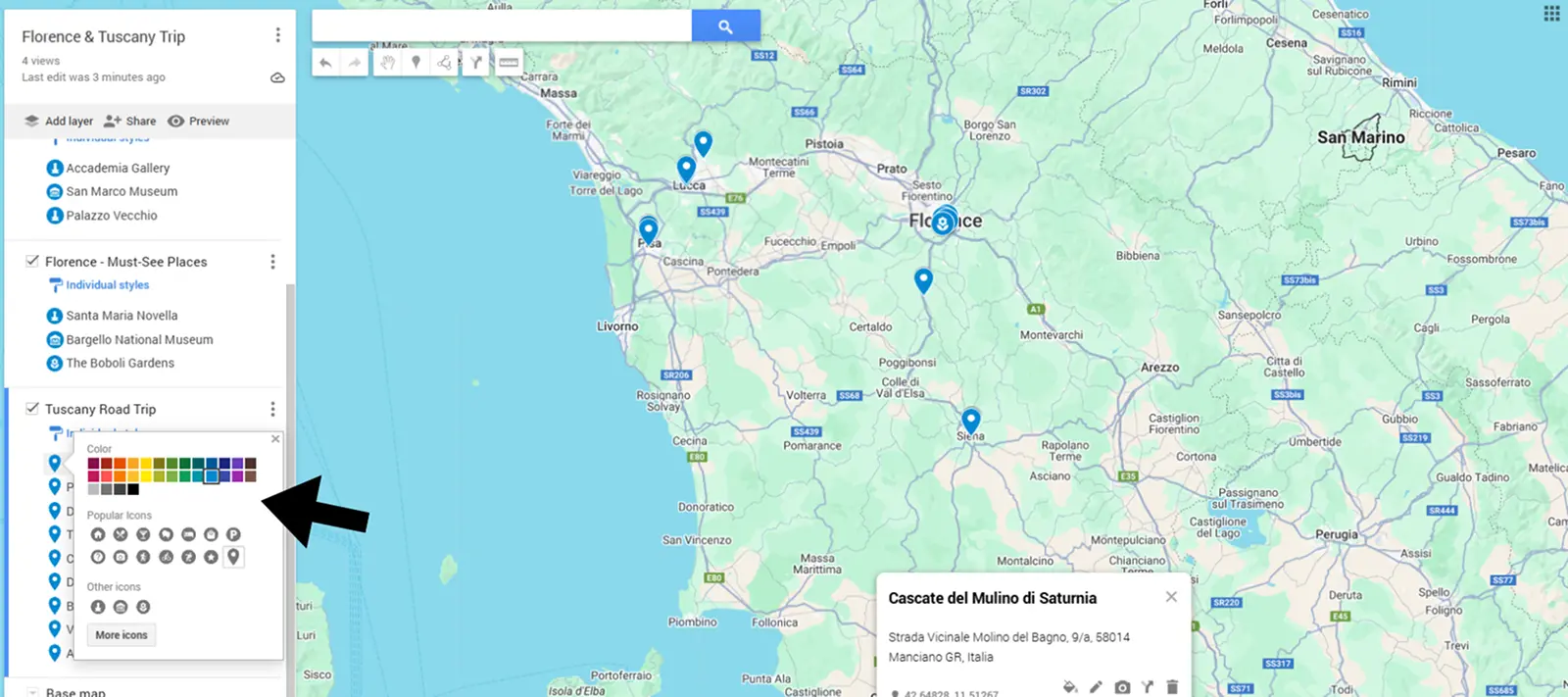Choose the default pin marker icon
The image size is (1568, 697).
pos(233,557)
